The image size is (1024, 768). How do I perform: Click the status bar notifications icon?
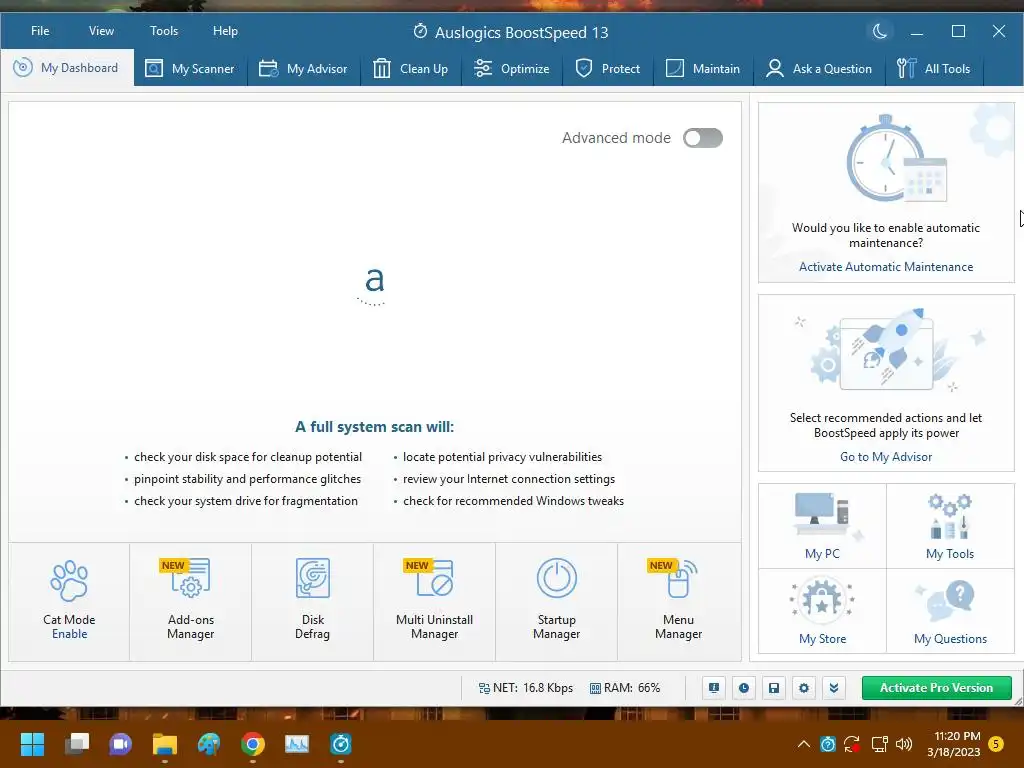[714, 688]
